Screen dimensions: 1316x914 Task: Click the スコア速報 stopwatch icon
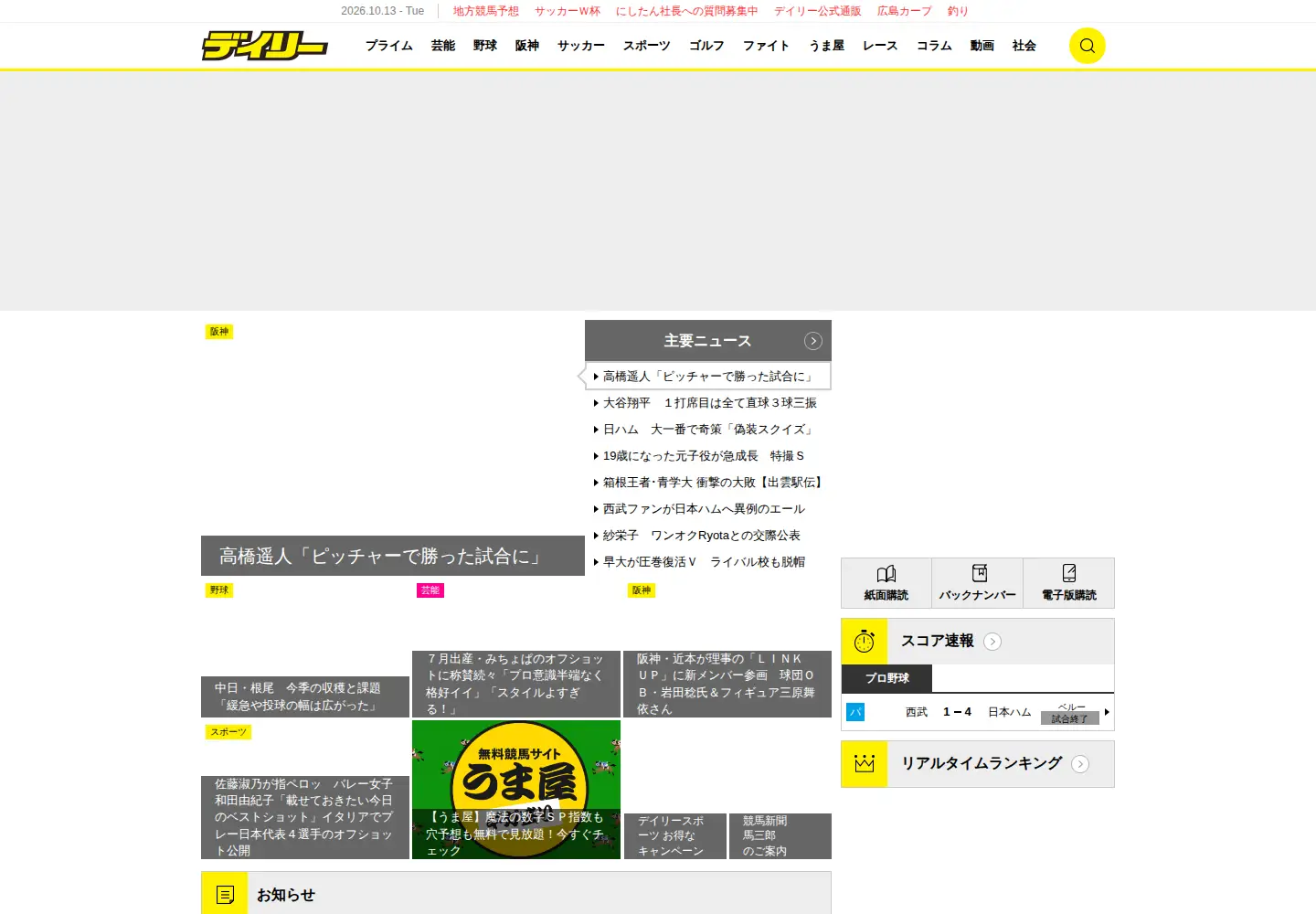(865, 642)
